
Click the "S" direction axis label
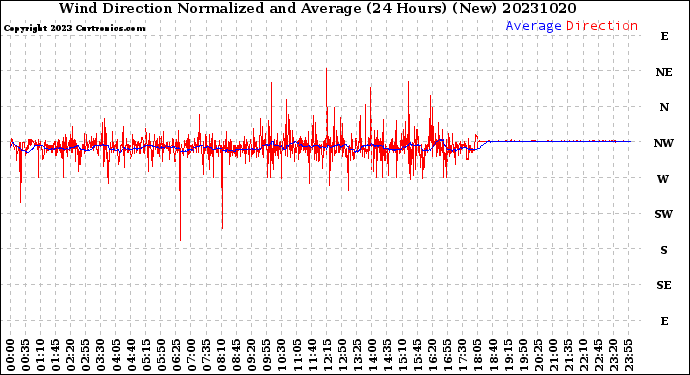pos(664,250)
